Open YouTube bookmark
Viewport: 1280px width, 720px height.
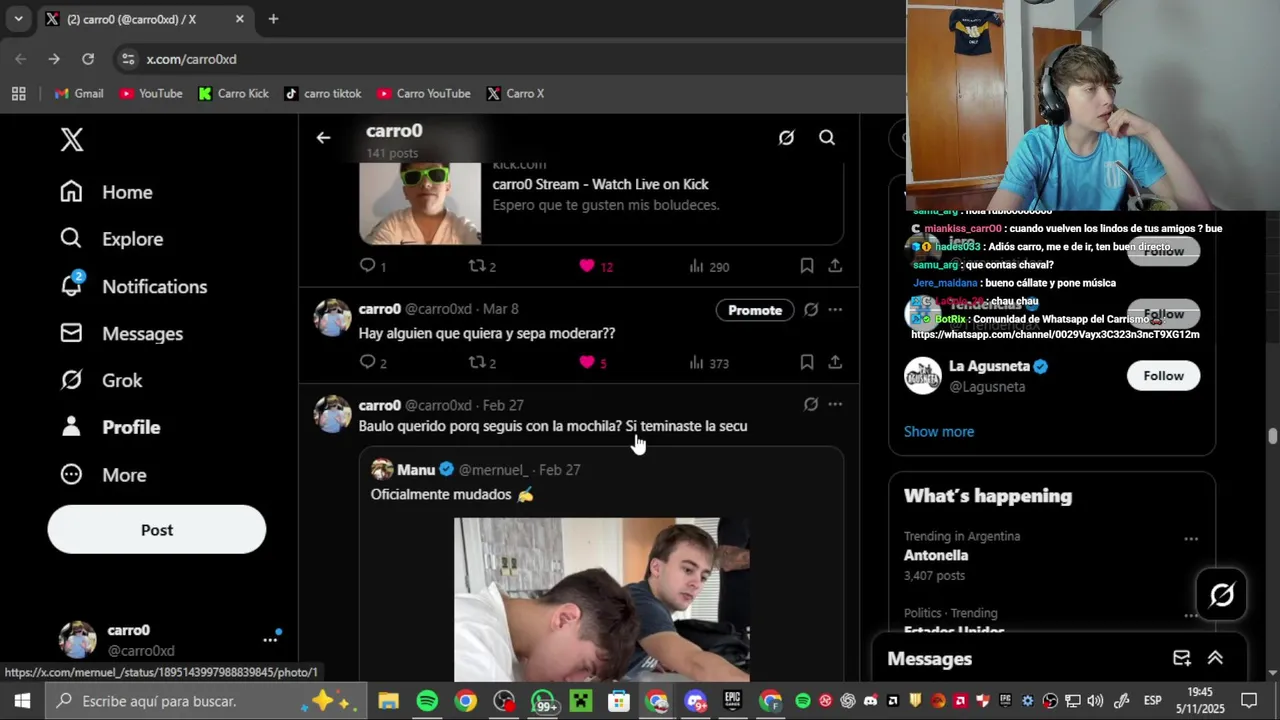point(151,93)
